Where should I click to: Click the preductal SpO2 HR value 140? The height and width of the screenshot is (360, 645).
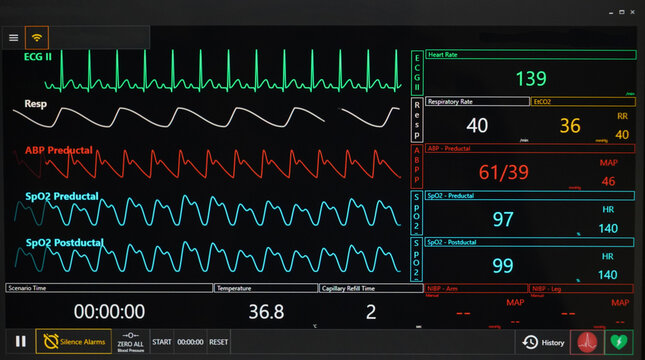tap(608, 228)
